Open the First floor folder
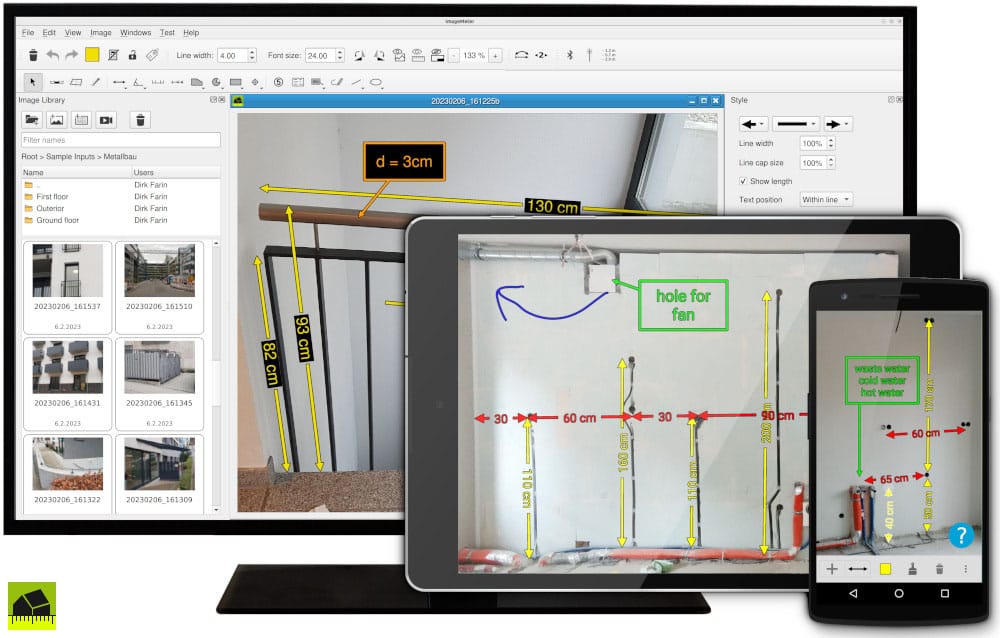Screen dimensions: 1000x638 click(52, 197)
